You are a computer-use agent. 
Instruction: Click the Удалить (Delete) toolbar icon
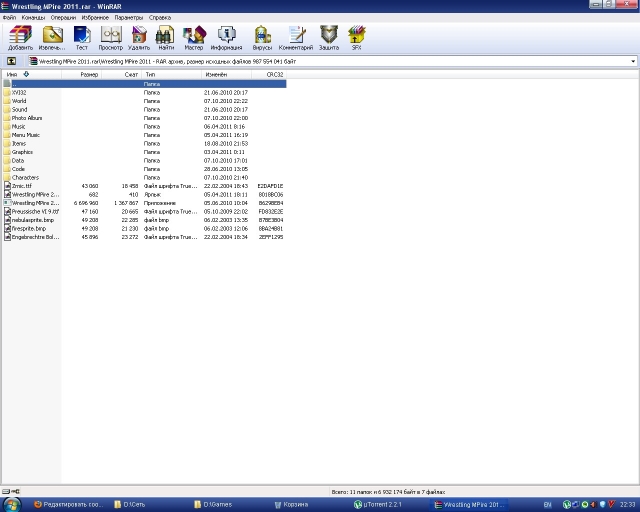(139, 38)
